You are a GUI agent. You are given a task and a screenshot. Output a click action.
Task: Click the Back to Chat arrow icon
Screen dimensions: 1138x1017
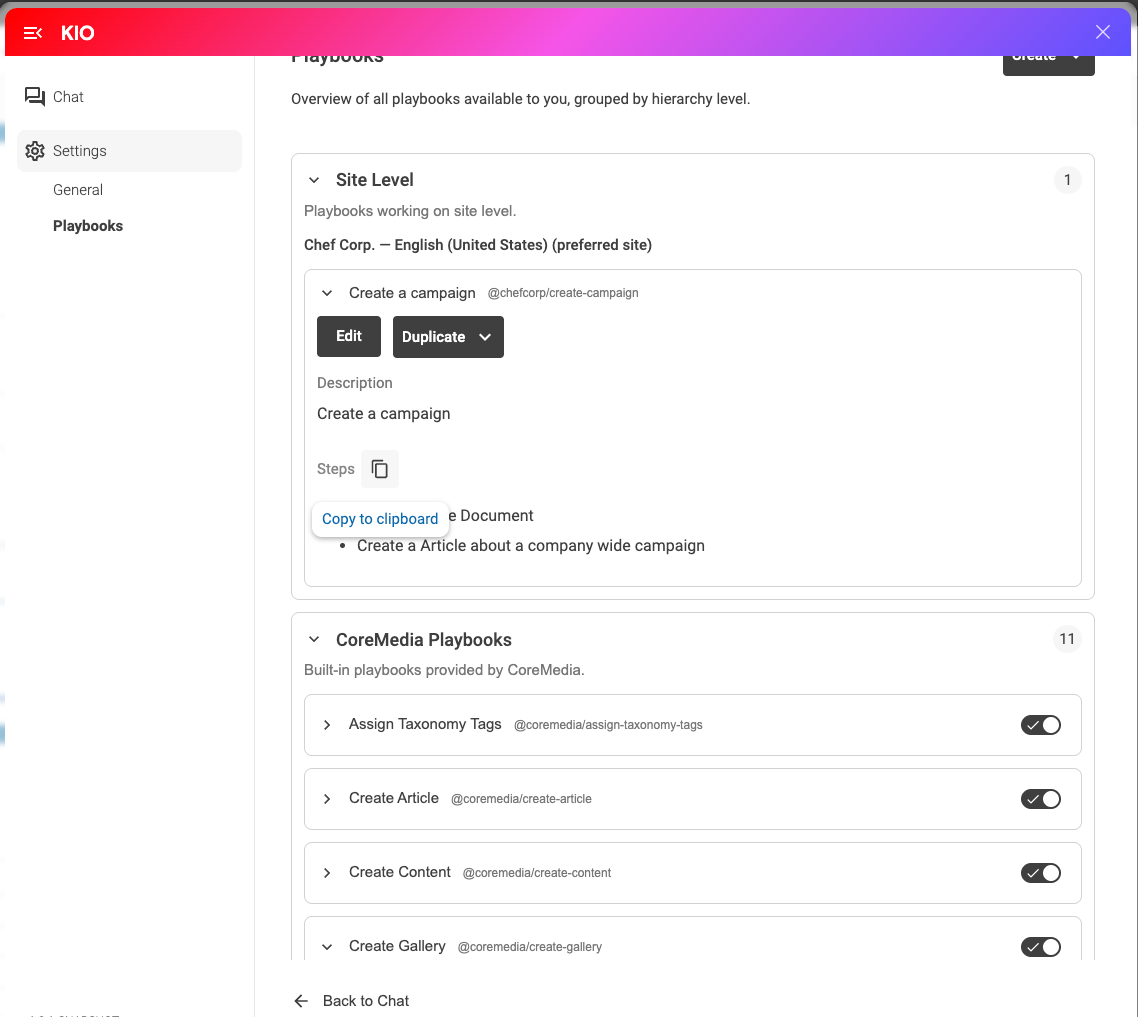pos(301,1001)
